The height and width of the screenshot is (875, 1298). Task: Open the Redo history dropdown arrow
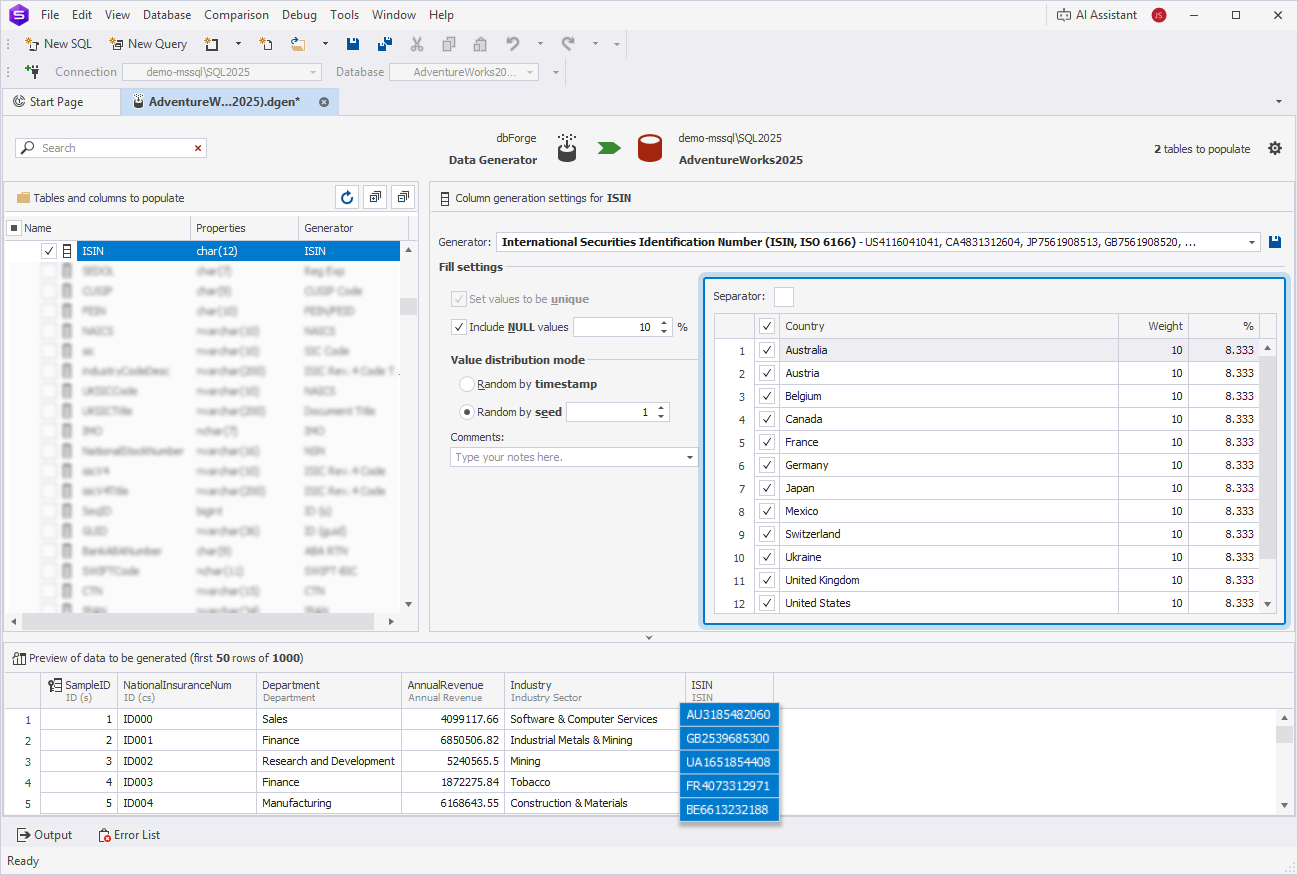[x=595, y=44]
